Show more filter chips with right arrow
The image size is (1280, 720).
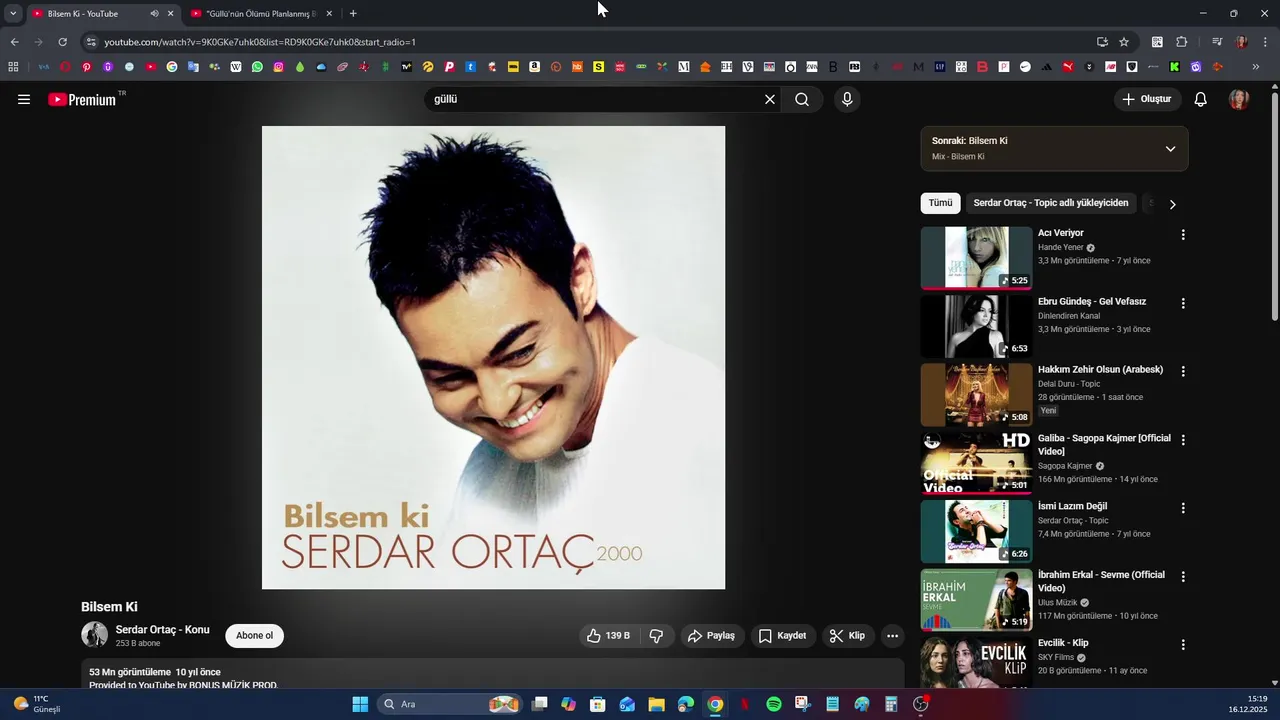(1172, 204)
